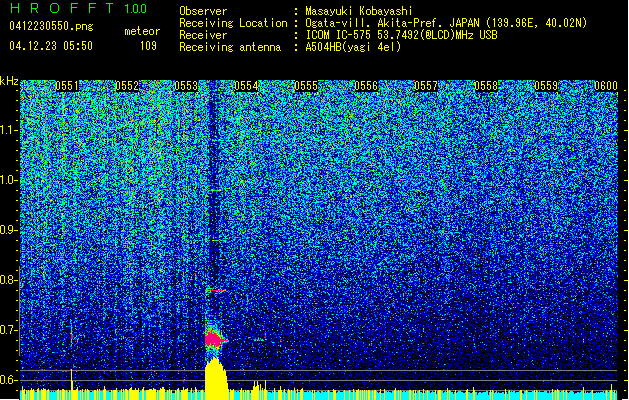Image resolution: width=629 pixels, height=400 pixels.
Task: Click the 0556 time marker
Action: [x=366, y=86]
